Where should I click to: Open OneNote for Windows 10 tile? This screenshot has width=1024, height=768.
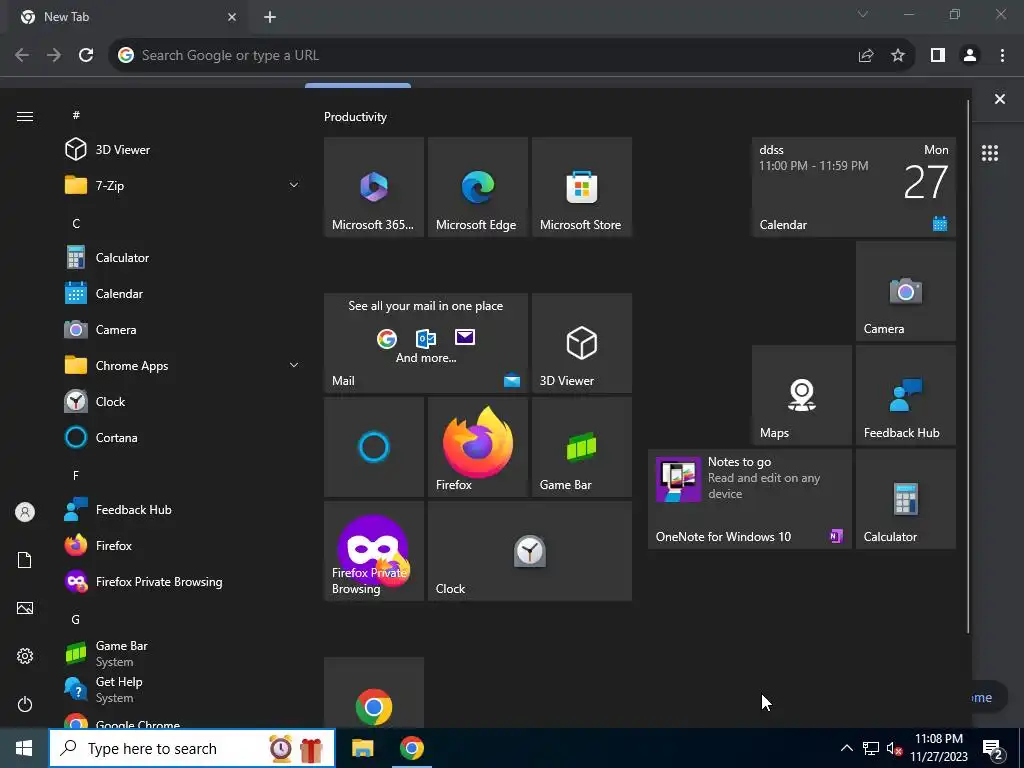[750, 499]
